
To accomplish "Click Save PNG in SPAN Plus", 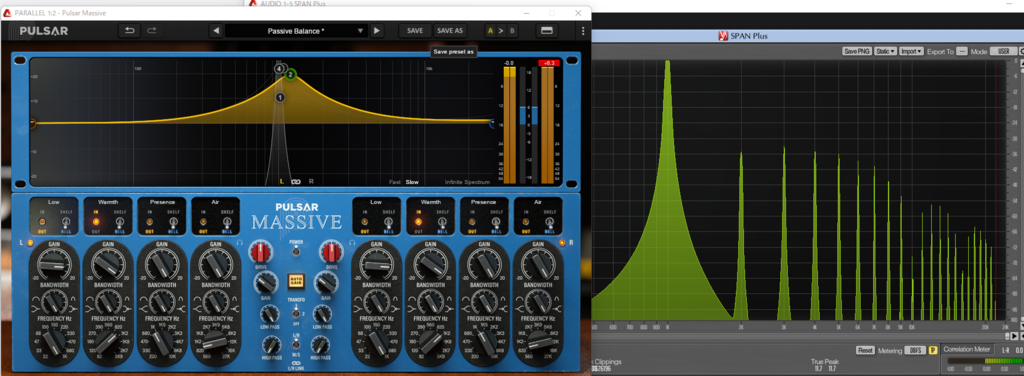I will pos(857,51).
